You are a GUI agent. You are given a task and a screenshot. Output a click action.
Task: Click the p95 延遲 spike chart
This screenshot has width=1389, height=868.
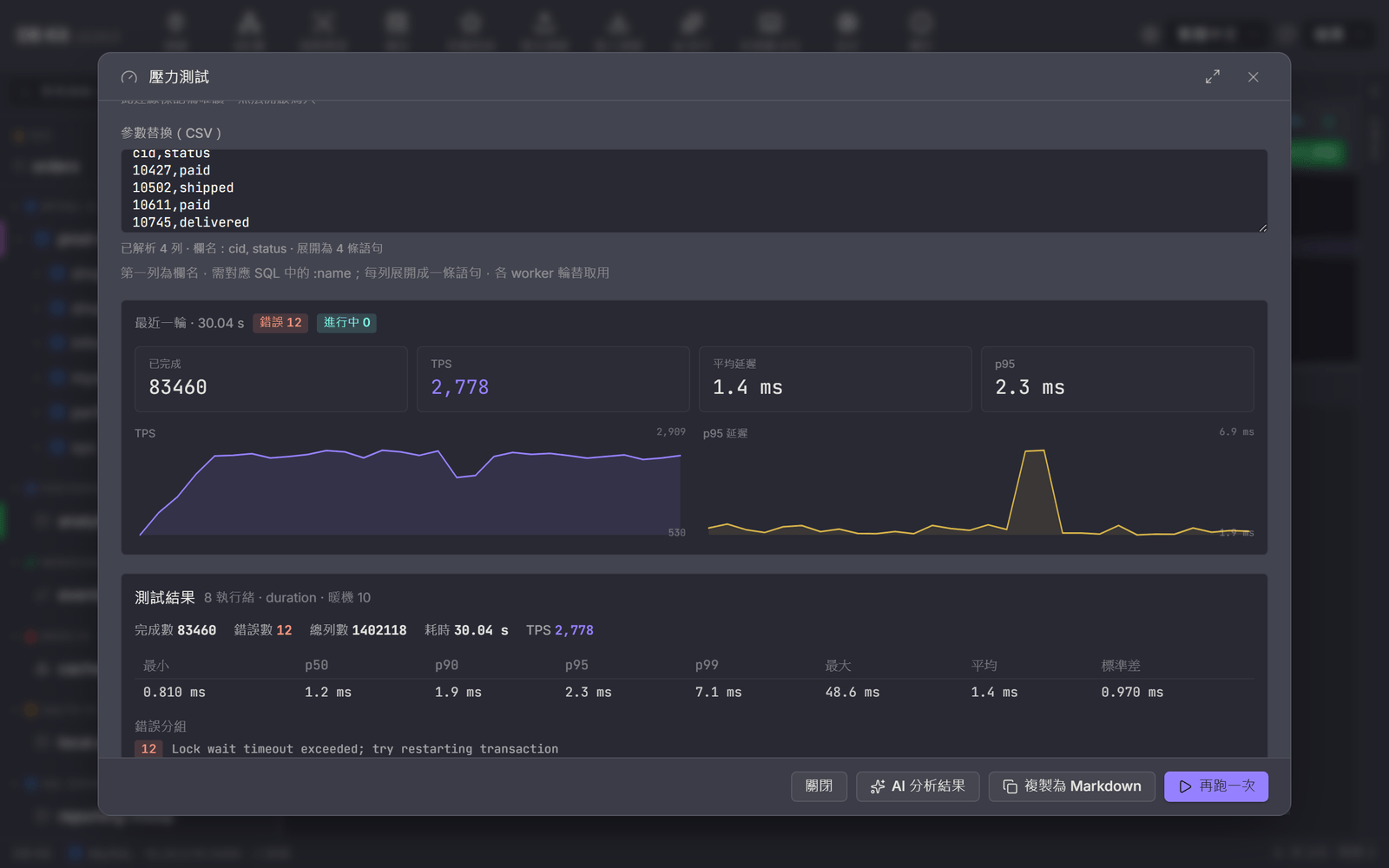click(979, 491)
